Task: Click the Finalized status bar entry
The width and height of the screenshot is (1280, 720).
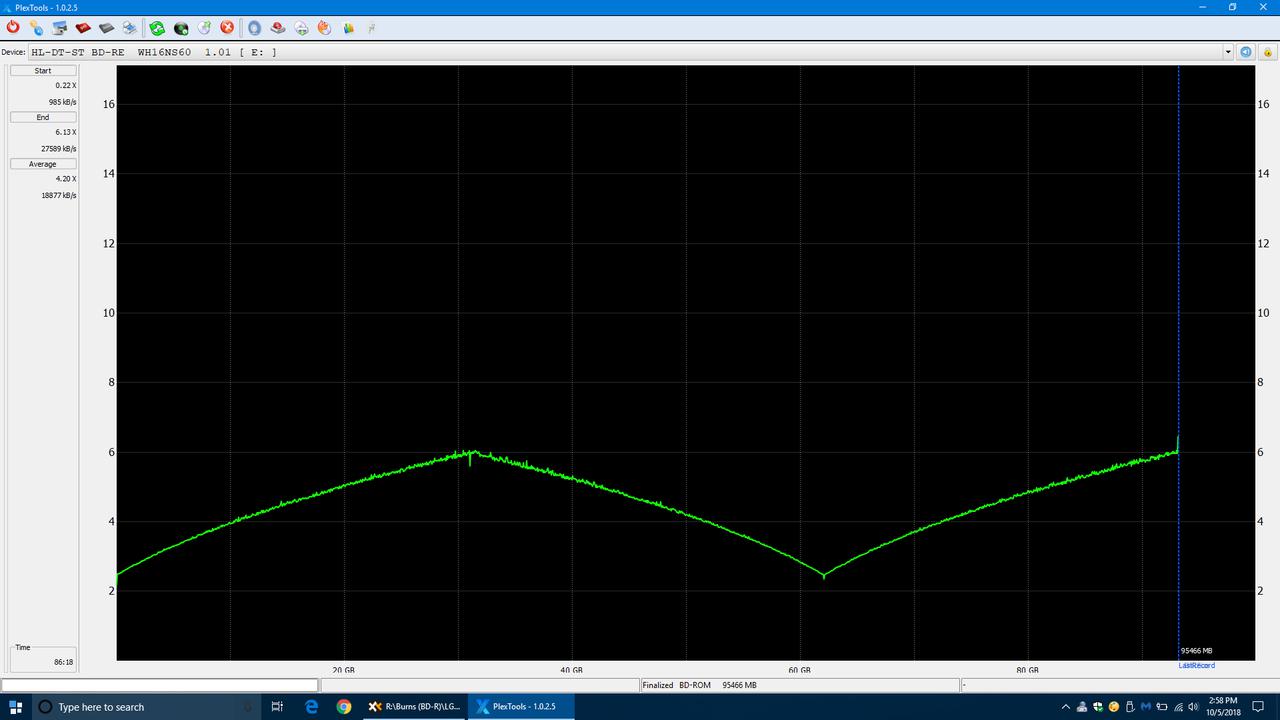Action: 658,685
